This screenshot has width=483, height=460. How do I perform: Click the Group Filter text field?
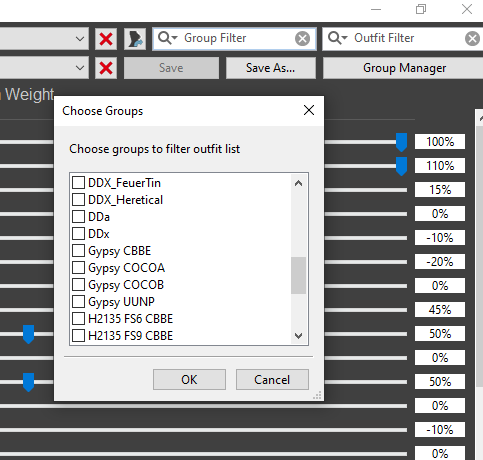click(234, 39)
